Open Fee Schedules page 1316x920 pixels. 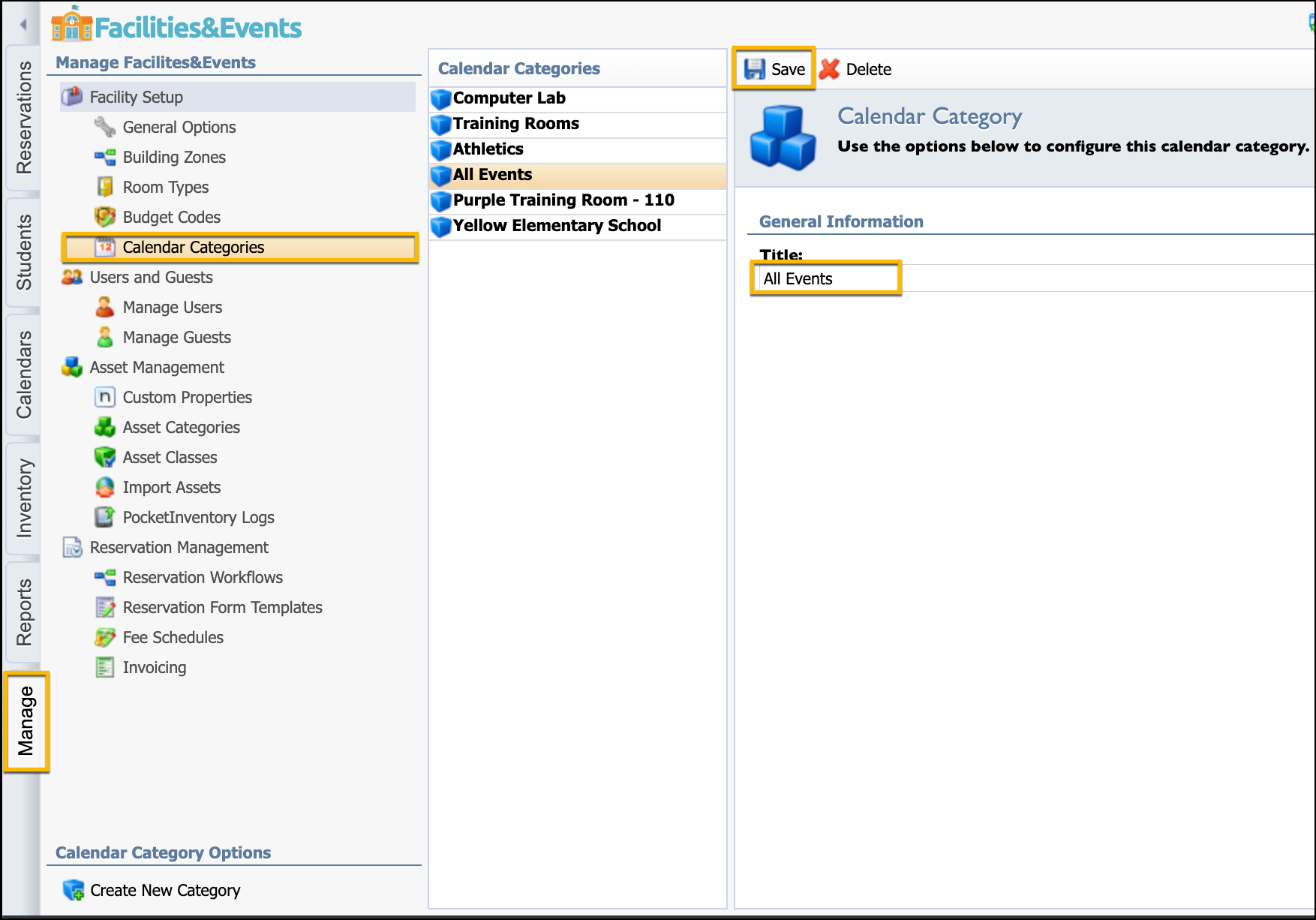pyautogui.click(x=173, y=637)
